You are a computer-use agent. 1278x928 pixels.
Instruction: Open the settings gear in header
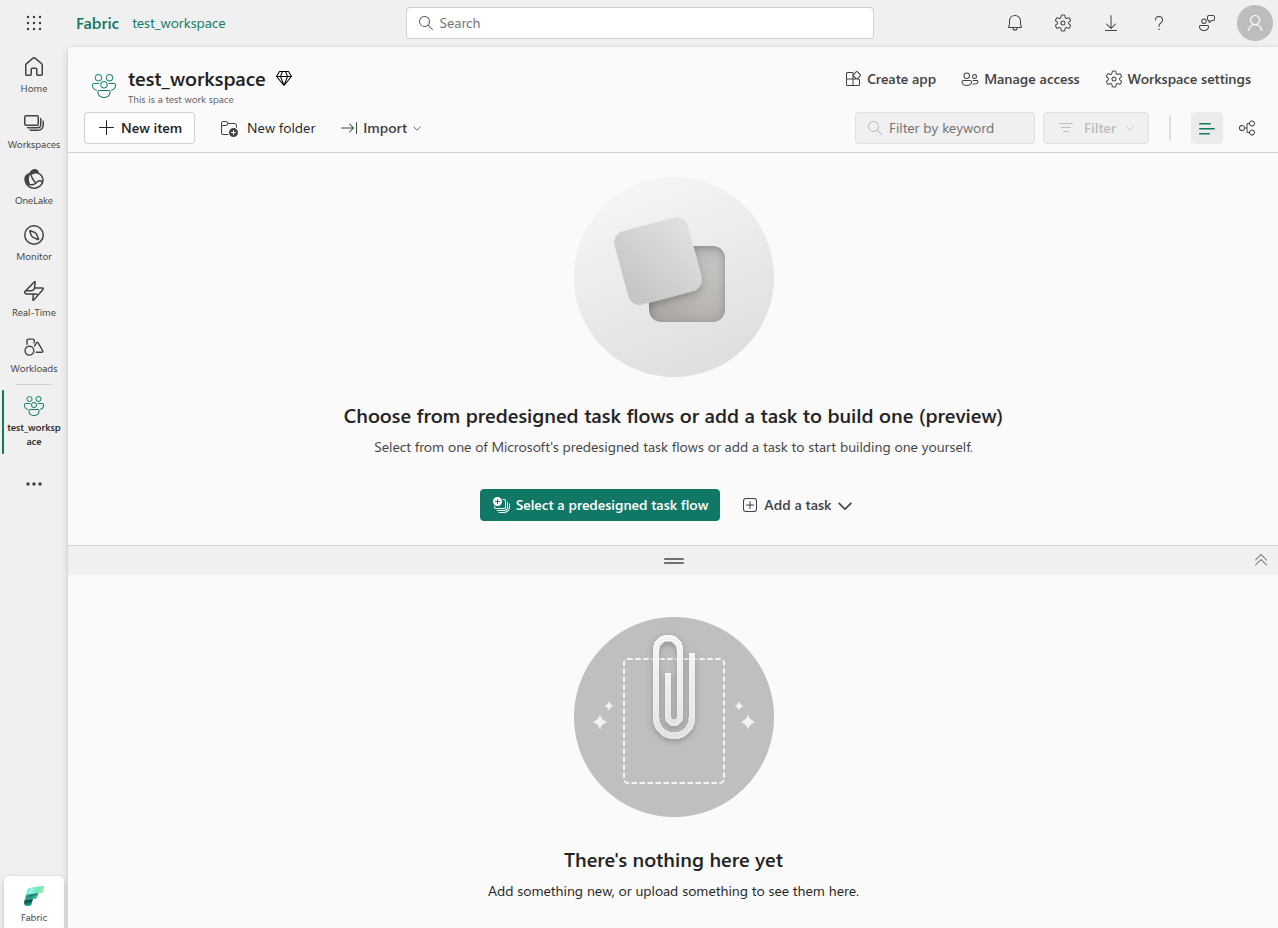coord(1063,23)
